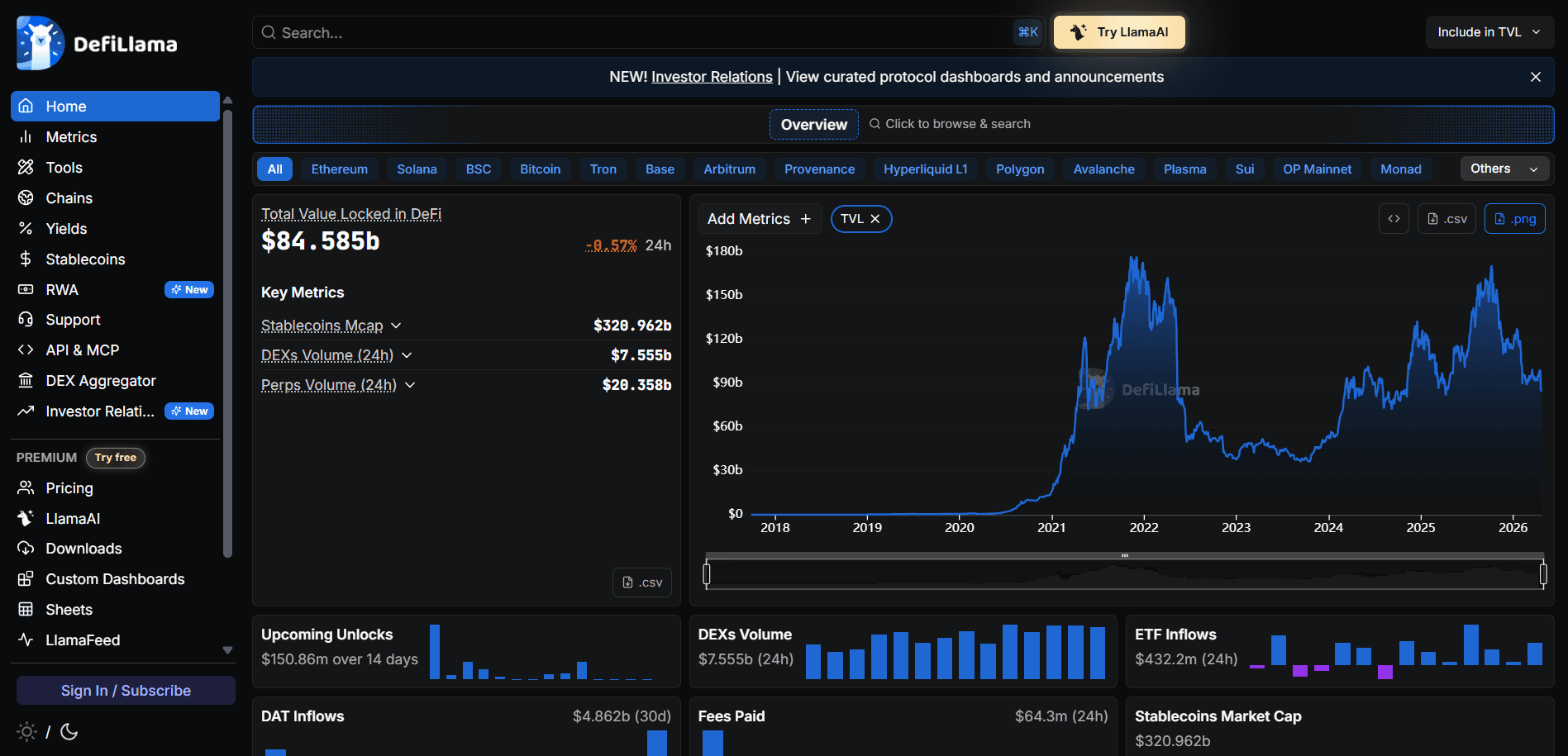
Task: Filter by BSC chain
Action: 479,169
